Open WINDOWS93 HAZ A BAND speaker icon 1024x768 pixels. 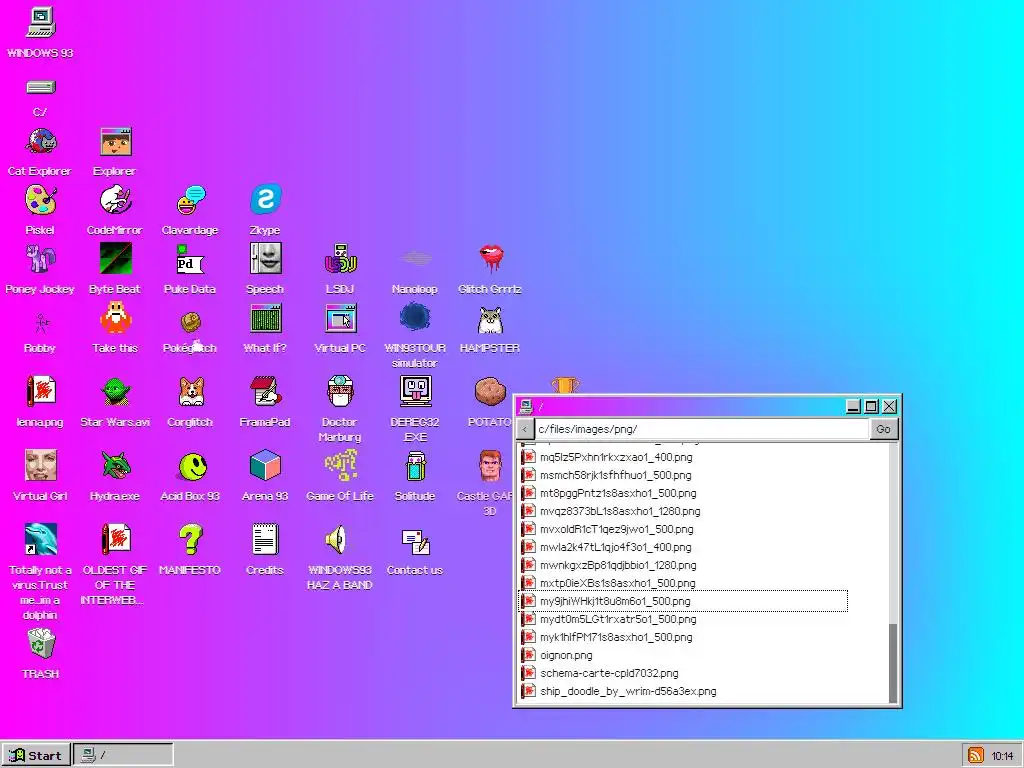[x=337, y=540]
